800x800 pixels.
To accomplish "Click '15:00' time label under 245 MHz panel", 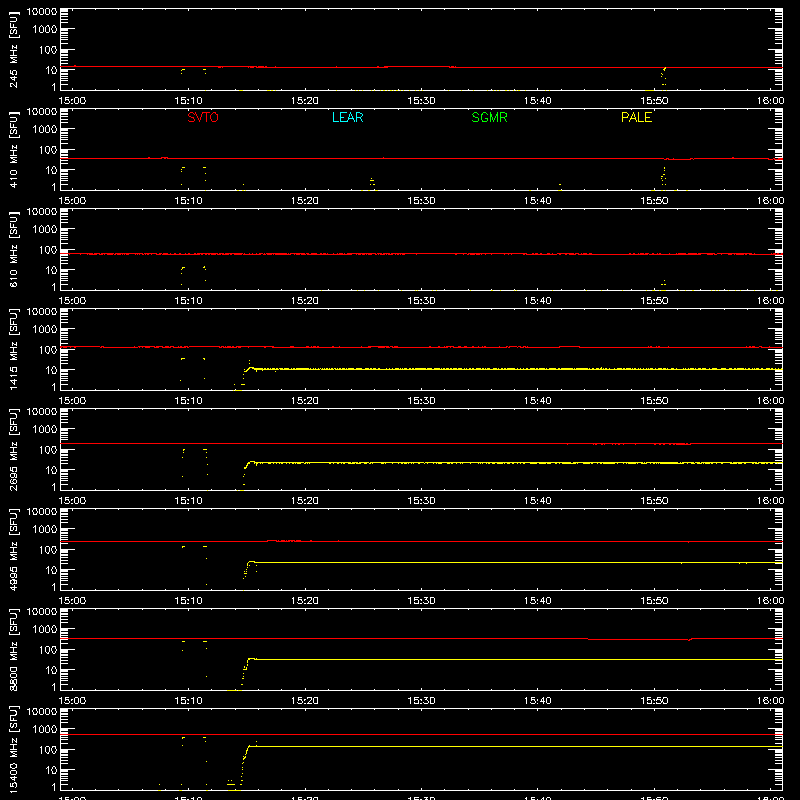I will tap(72, 101).
